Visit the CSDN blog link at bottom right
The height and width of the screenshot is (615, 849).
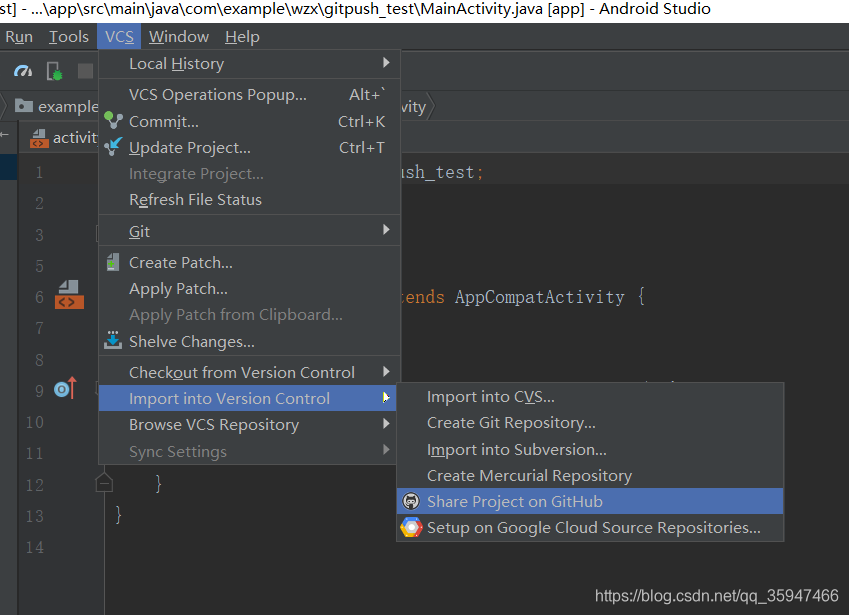pyautogui.click(x=715, y=595)
